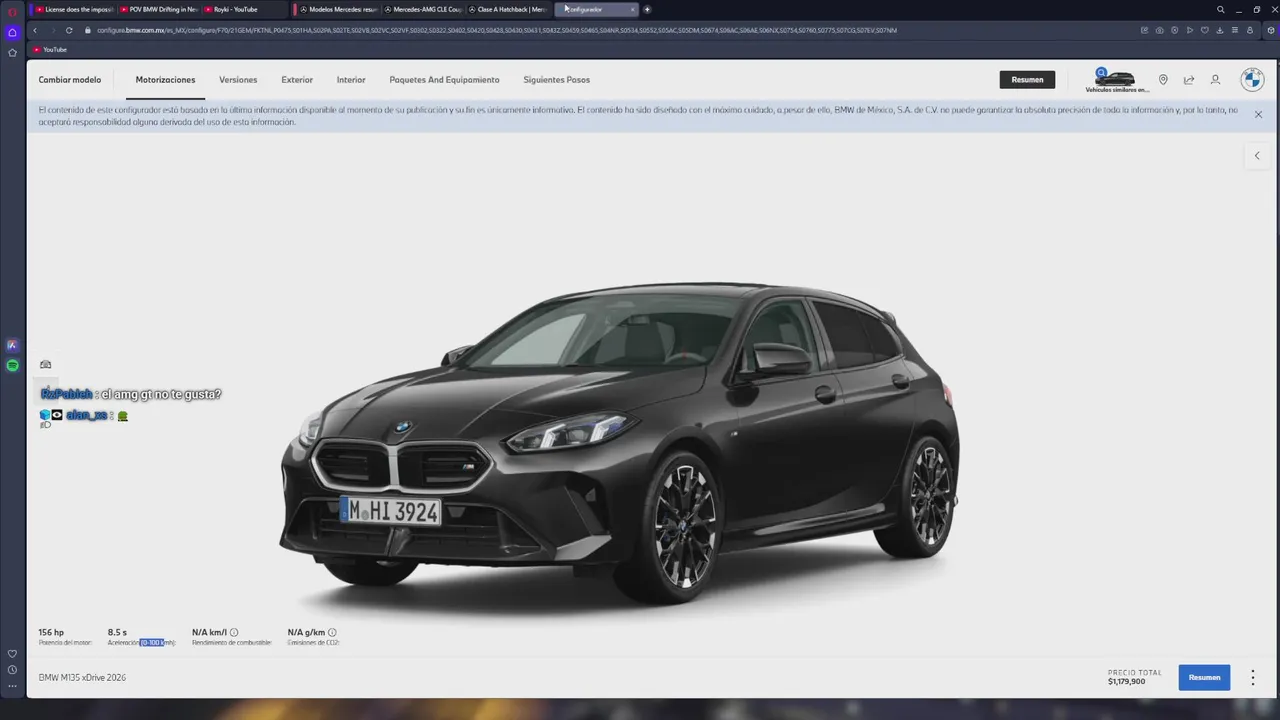
Task: Collapse side panel with left chevron
Action: tap(1257, 155)
